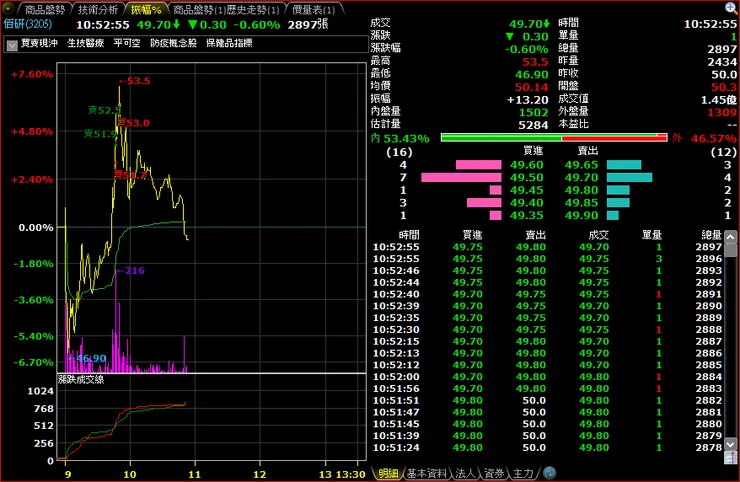Click the 昨量 value 2434

click(722, 62)
